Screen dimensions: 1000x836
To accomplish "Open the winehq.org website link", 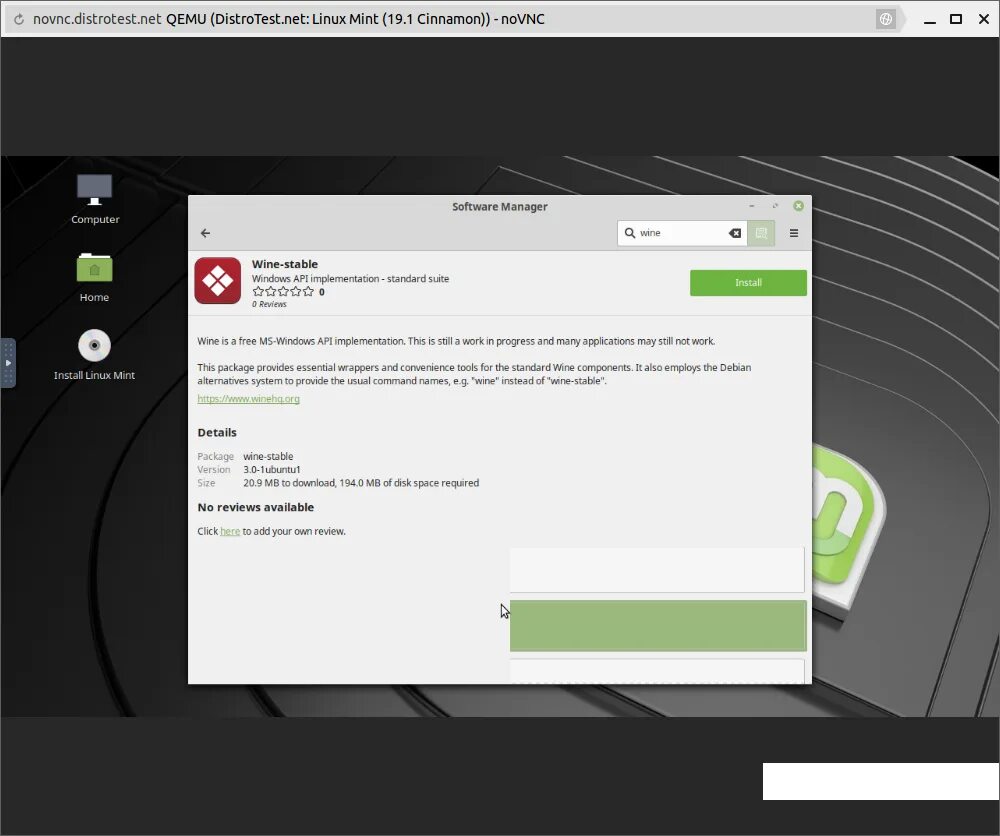I will coord(248,399).
